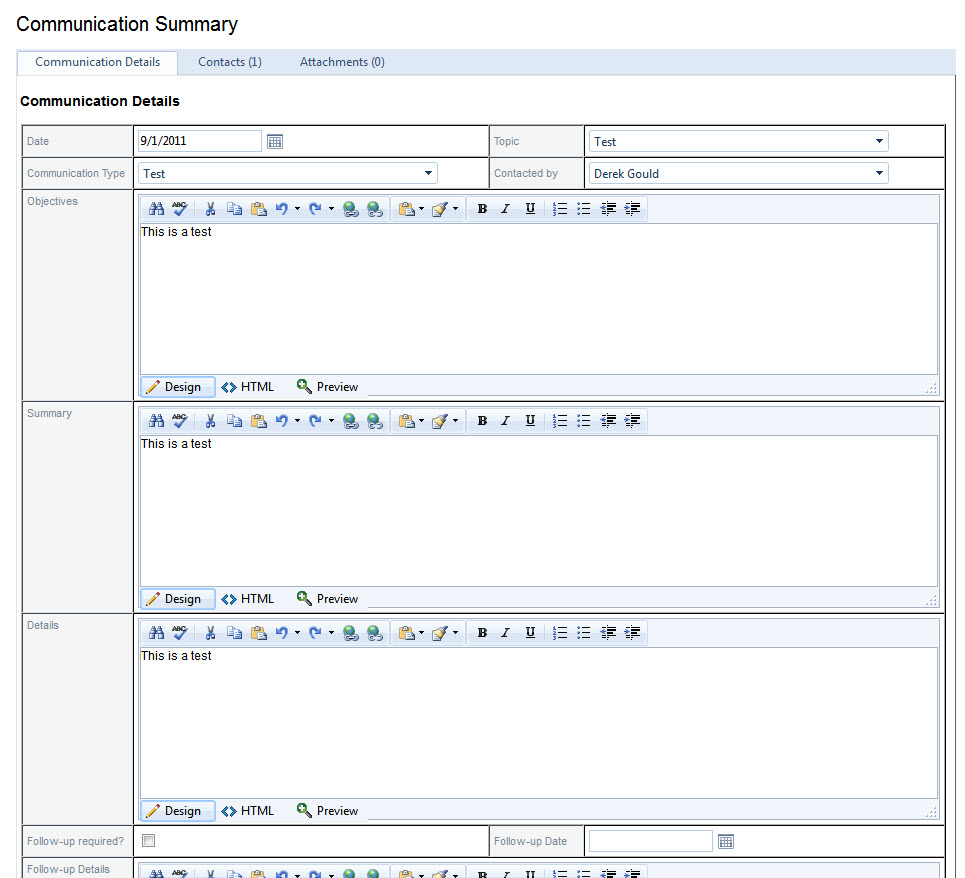The height and width of the screenshot is (878, 965).
Task: Open hyperlink manager in Details editor
Action: pos(351,633)
